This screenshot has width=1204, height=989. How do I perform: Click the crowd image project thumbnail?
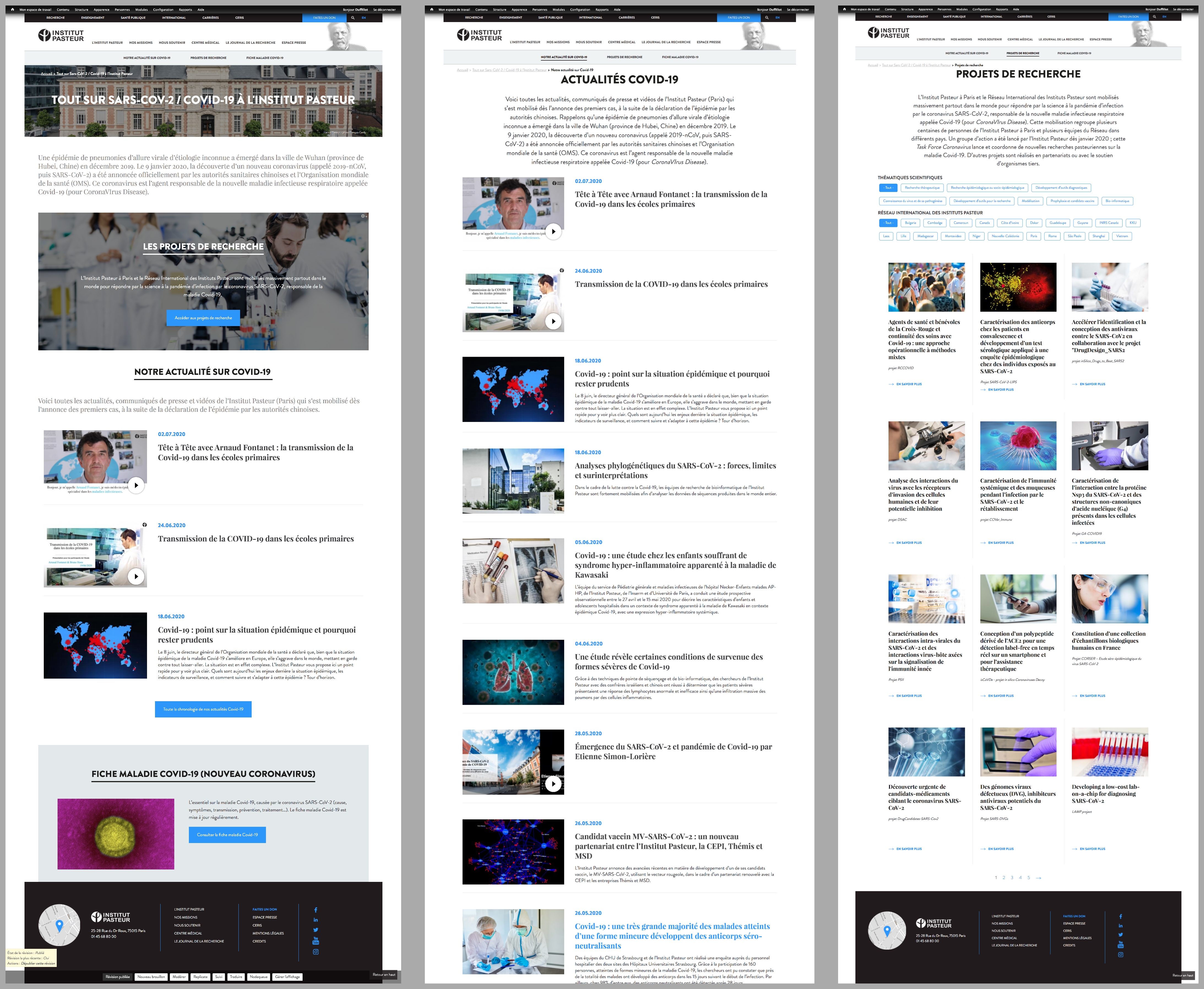click(926, 287)
